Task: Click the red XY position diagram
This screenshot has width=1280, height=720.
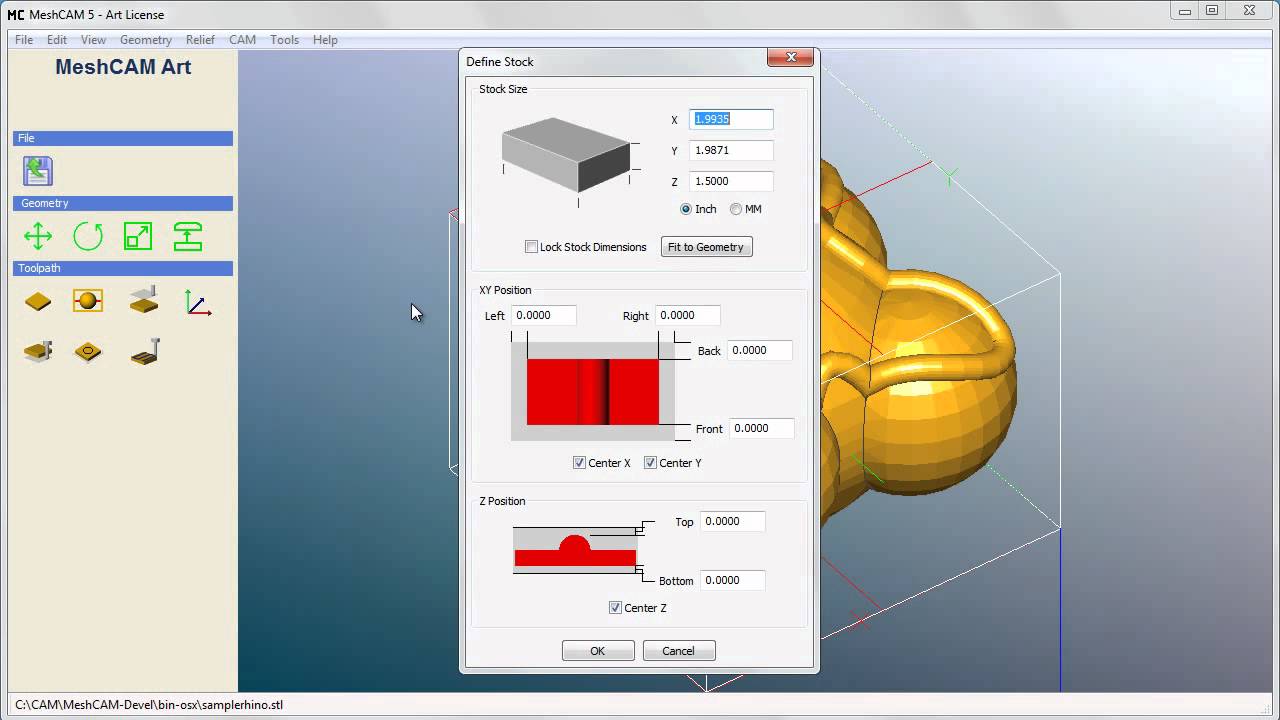Action: point(593,392)
